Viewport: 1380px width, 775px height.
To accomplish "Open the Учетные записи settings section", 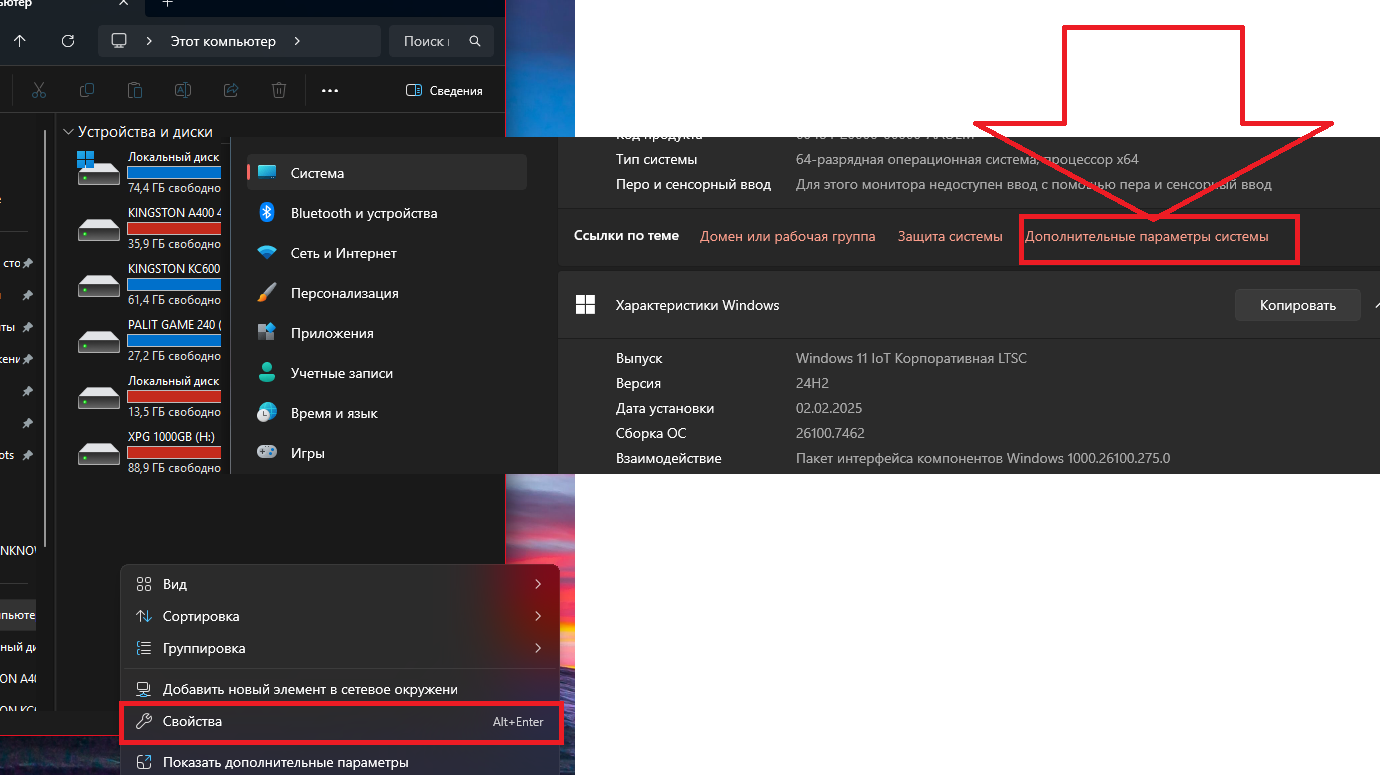I will (x=387, y=373).
